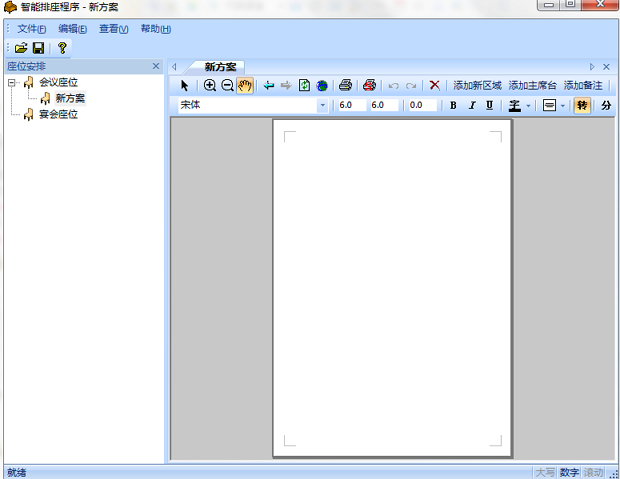Select the arrow pointer tool
620x479 pixels.
click(x=184, y=85)
